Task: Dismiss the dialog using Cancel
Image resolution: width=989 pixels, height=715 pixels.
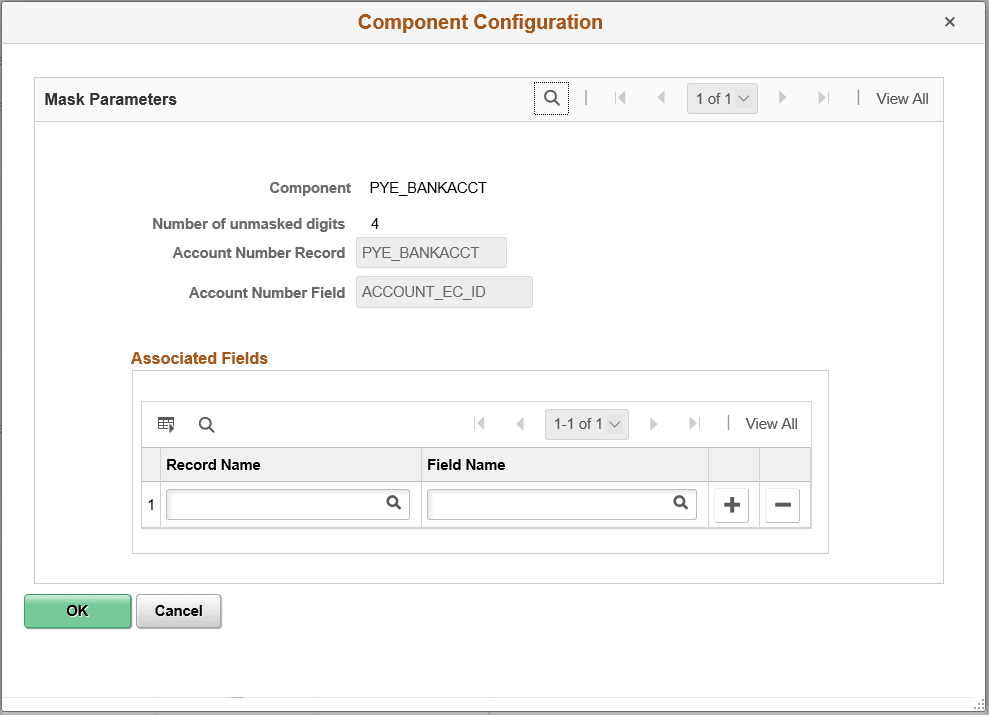Action: (x=178, y=611)
